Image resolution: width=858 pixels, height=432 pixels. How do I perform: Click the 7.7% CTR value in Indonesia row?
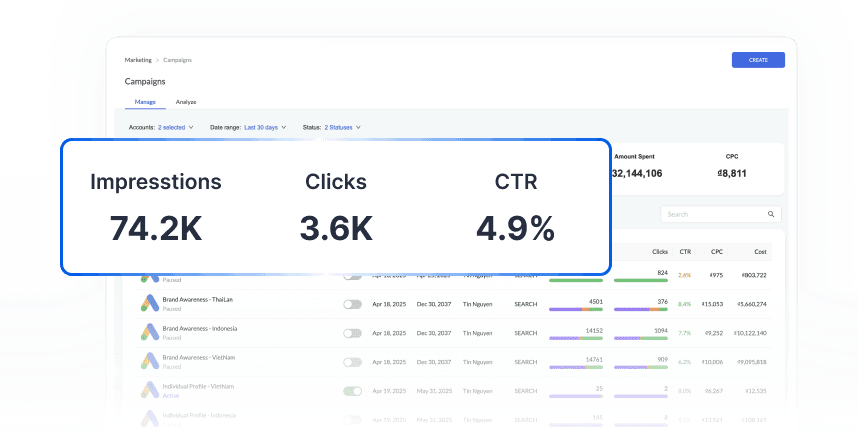coord(685,333)
